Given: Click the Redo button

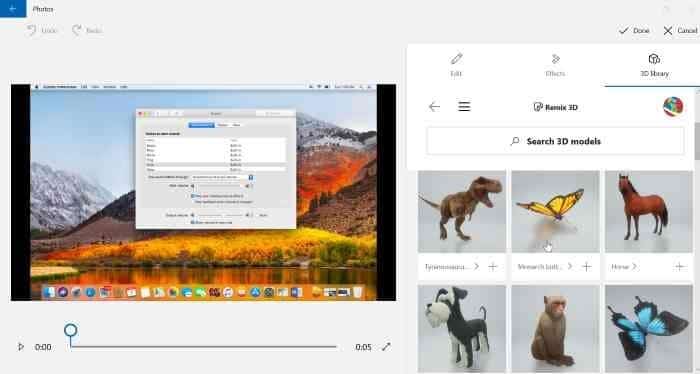Looking at the screenshot, I should [x=87, y=30].
